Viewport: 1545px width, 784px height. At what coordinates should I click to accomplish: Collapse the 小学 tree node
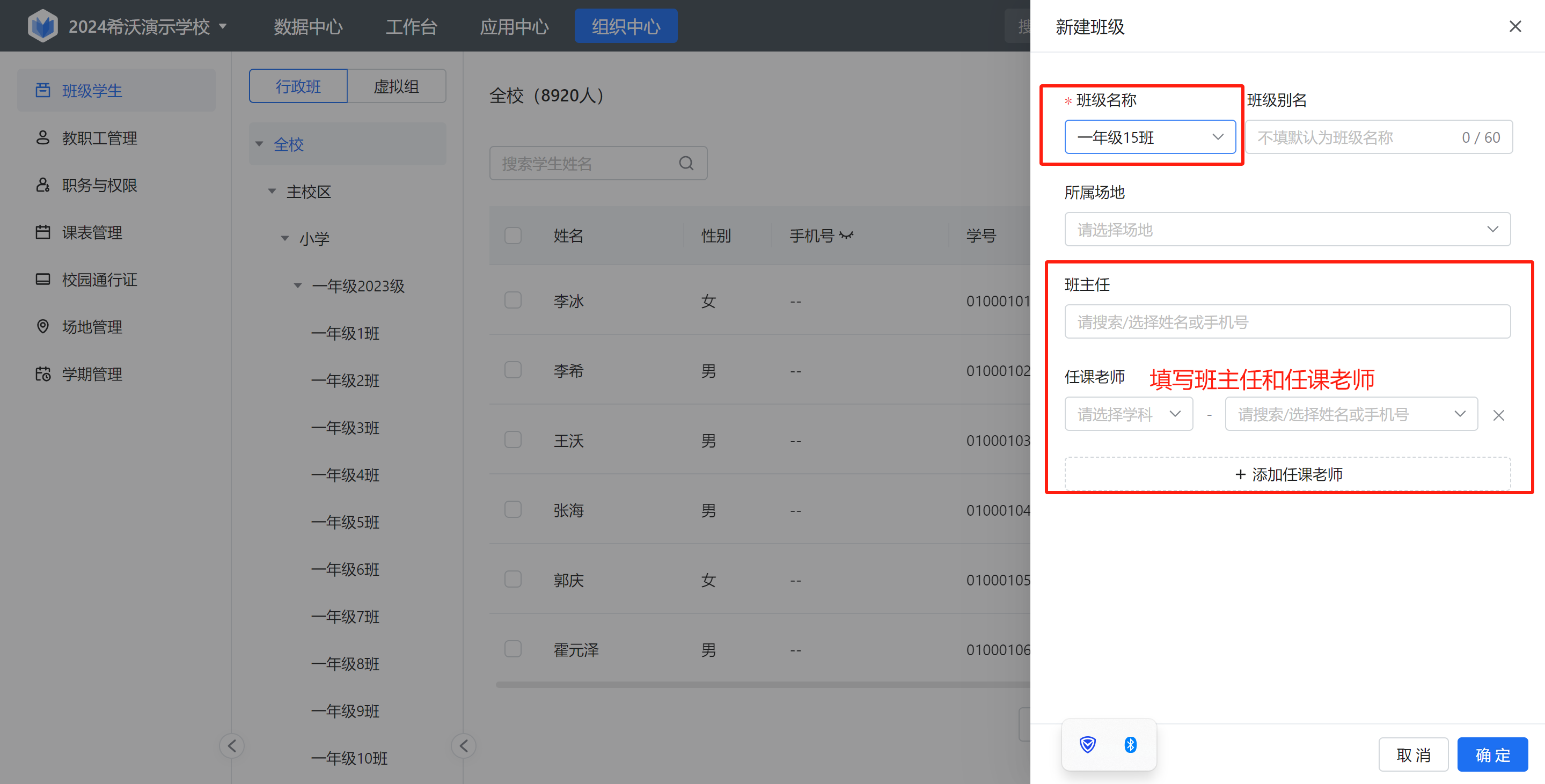(285, 238)
